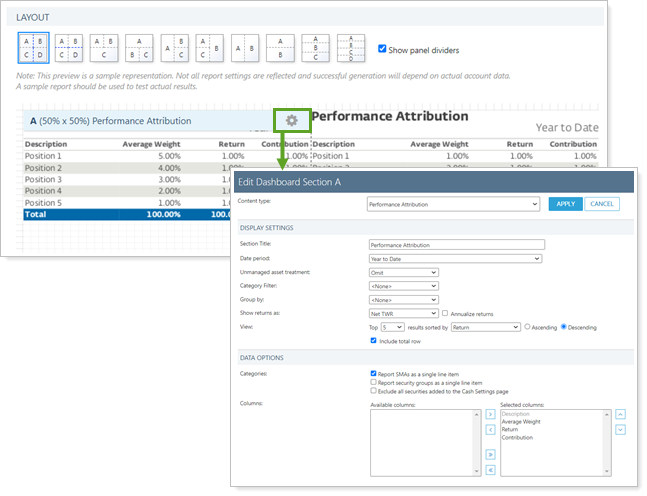Toggle Show panel dividers checkbox
The height and width of the screenshot is (496, 647).
click(x=383, y=48)
